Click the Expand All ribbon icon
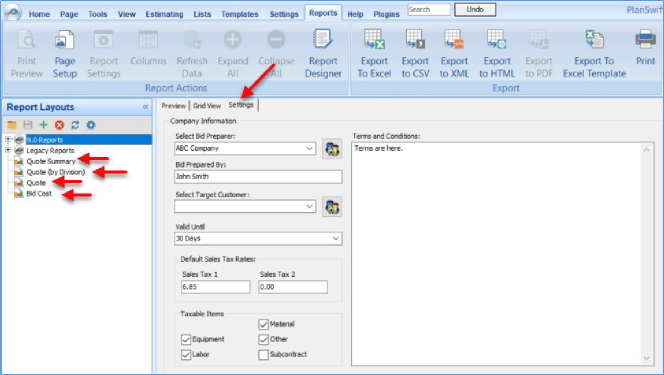Viewport: 664px width, 375px height. pos(232,54)
